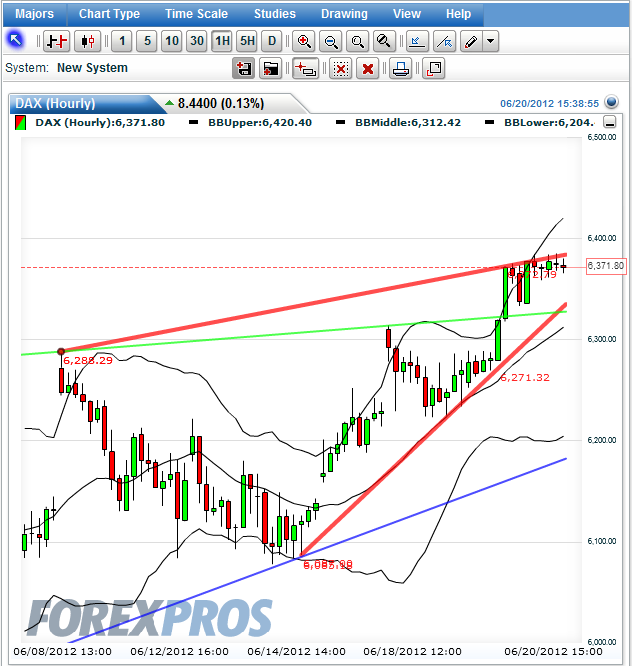Open the Chart Type menu
Screen dimensions: 632x666
[109, 14]
